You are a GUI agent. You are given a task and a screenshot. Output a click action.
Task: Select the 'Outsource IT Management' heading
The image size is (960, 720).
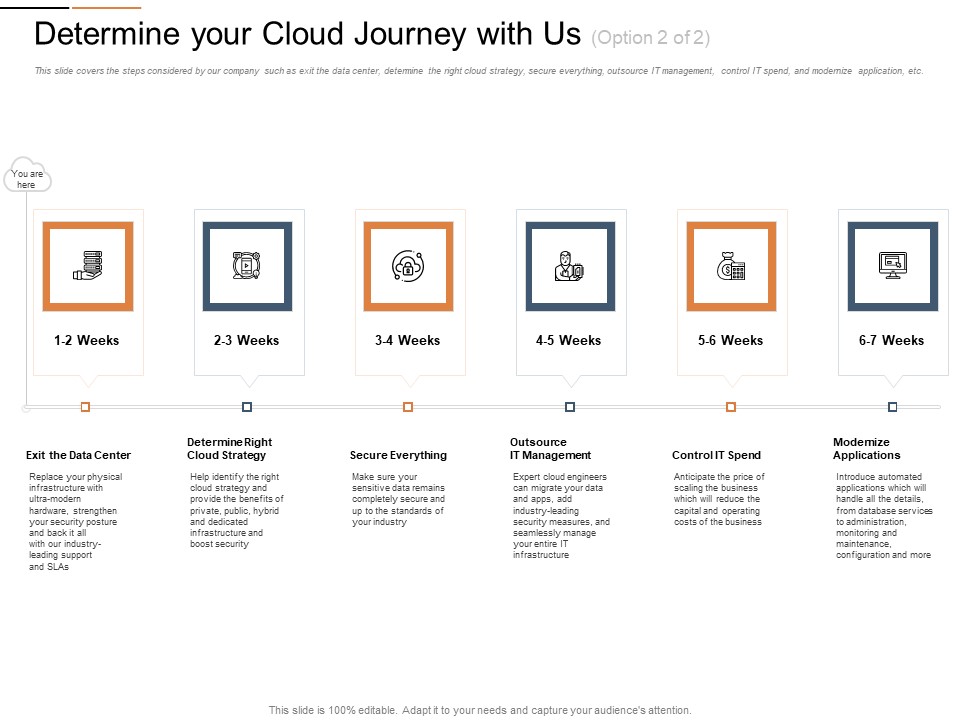550,449
